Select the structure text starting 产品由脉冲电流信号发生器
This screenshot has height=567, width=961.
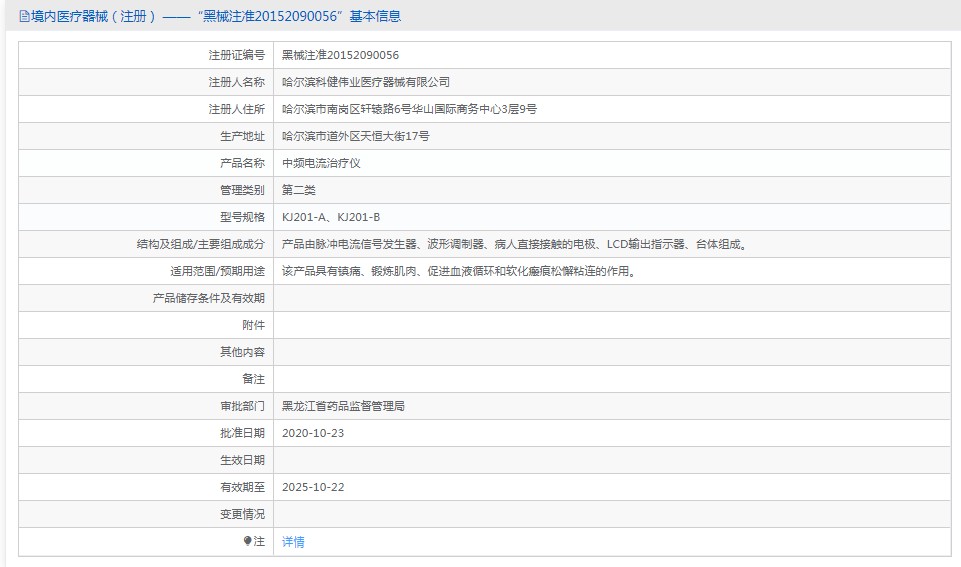(x=515, y=244)
